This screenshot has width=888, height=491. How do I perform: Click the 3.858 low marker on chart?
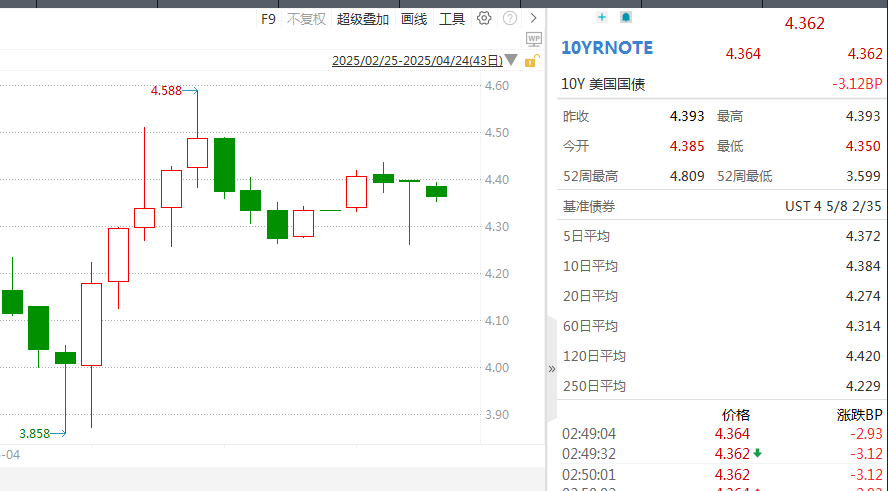click(x=34, y=433)
